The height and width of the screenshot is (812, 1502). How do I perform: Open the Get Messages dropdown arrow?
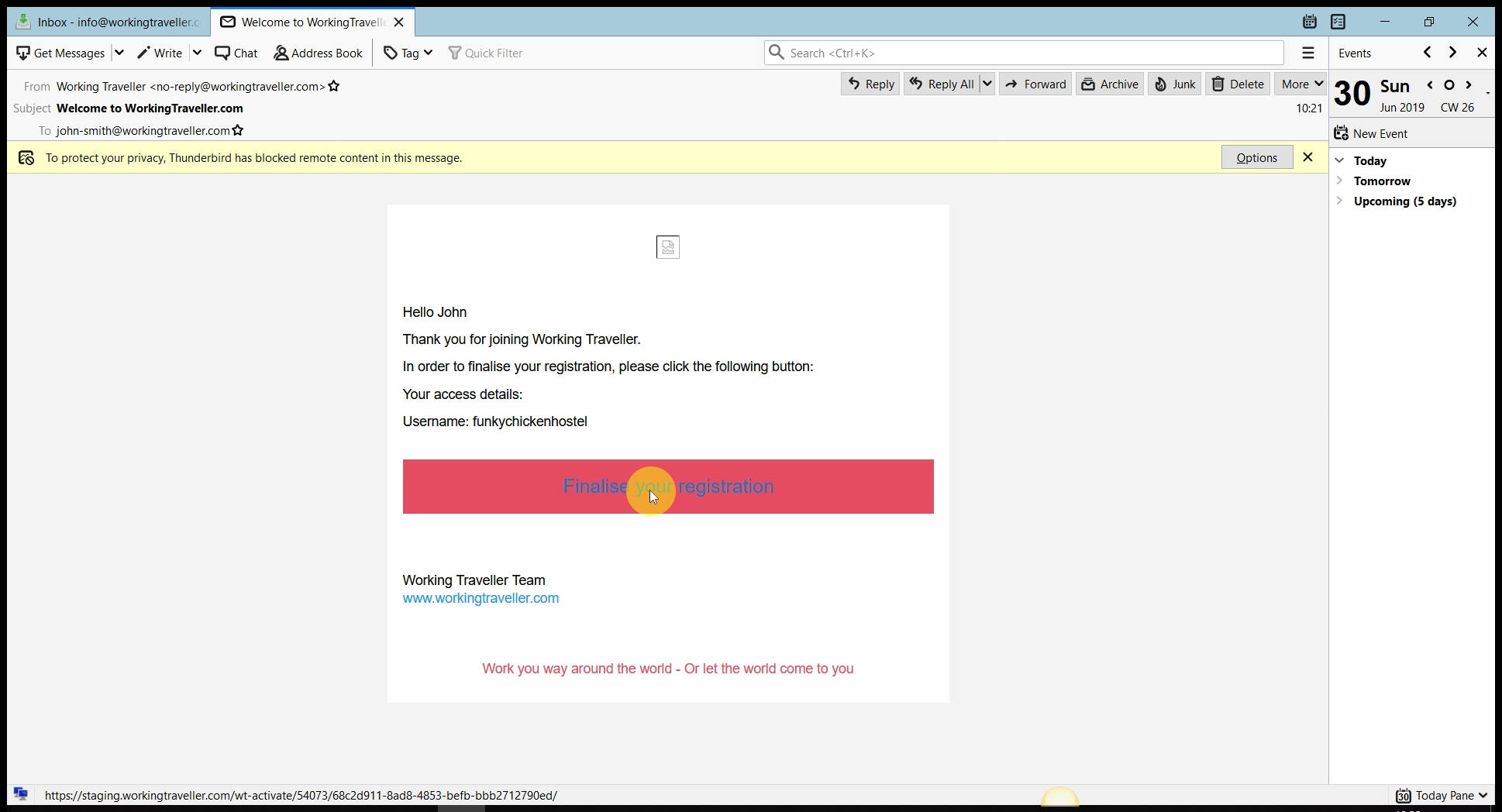pos(119,53)
